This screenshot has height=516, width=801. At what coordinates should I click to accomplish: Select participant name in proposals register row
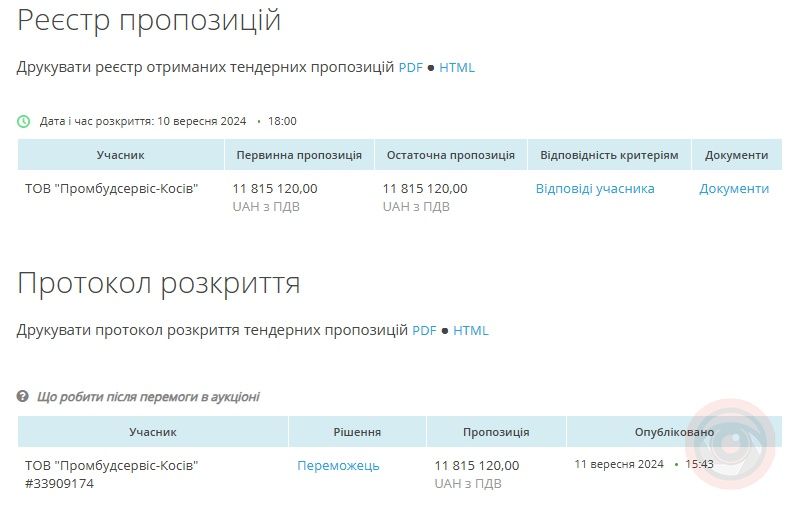tap(111, 189)
